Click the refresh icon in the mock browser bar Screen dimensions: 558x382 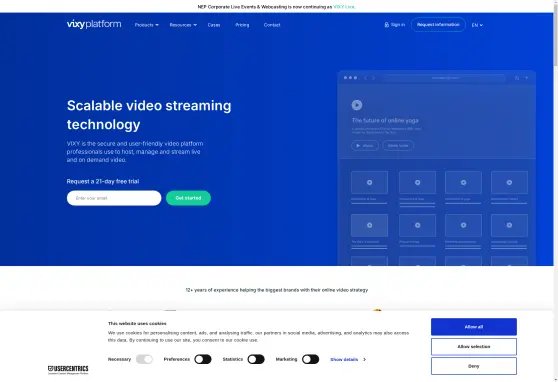pyautogui.click(x=517, y=78)
